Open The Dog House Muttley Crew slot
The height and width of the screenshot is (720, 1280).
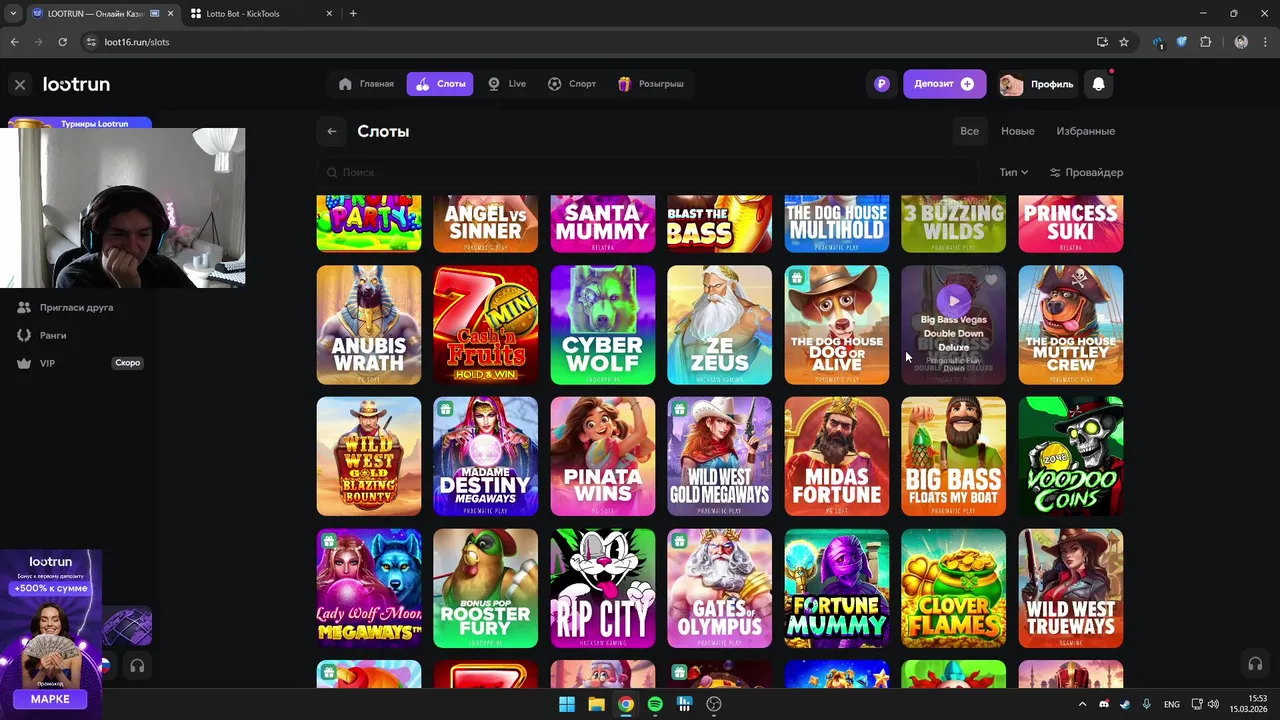point(1071,325)
